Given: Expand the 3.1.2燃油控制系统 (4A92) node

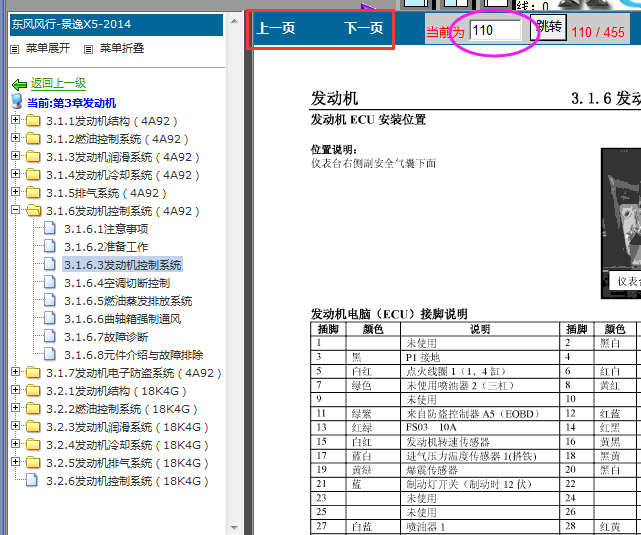Looking at the screenshot, I should click(16, 138).
